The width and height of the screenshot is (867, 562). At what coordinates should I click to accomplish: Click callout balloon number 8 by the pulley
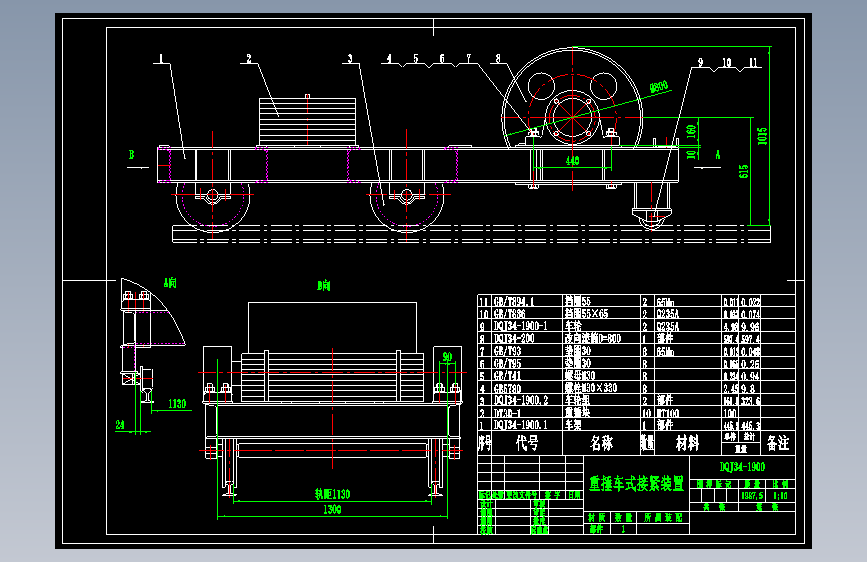[x=498, y=58]
